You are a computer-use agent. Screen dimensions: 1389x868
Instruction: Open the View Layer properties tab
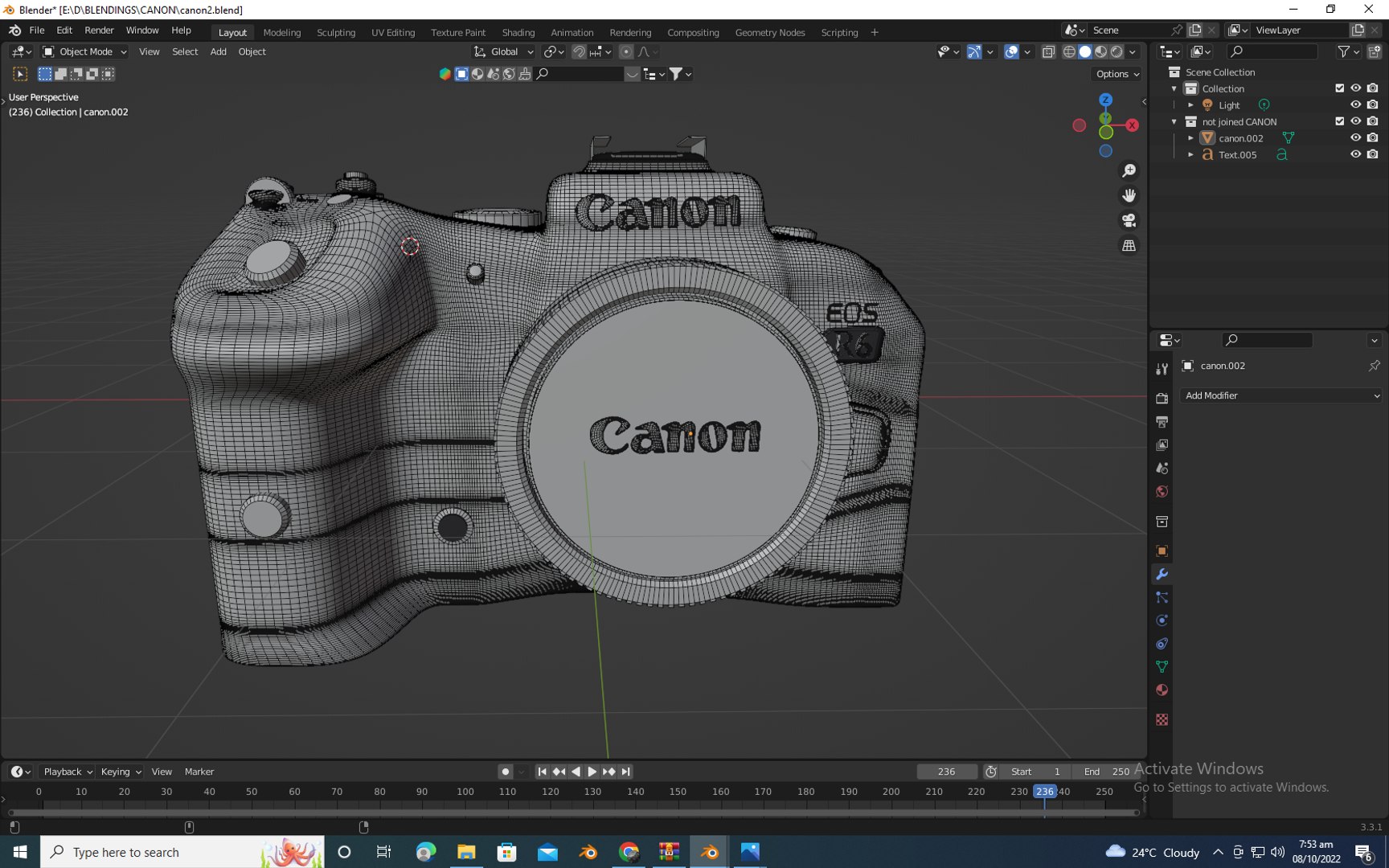1162,444
